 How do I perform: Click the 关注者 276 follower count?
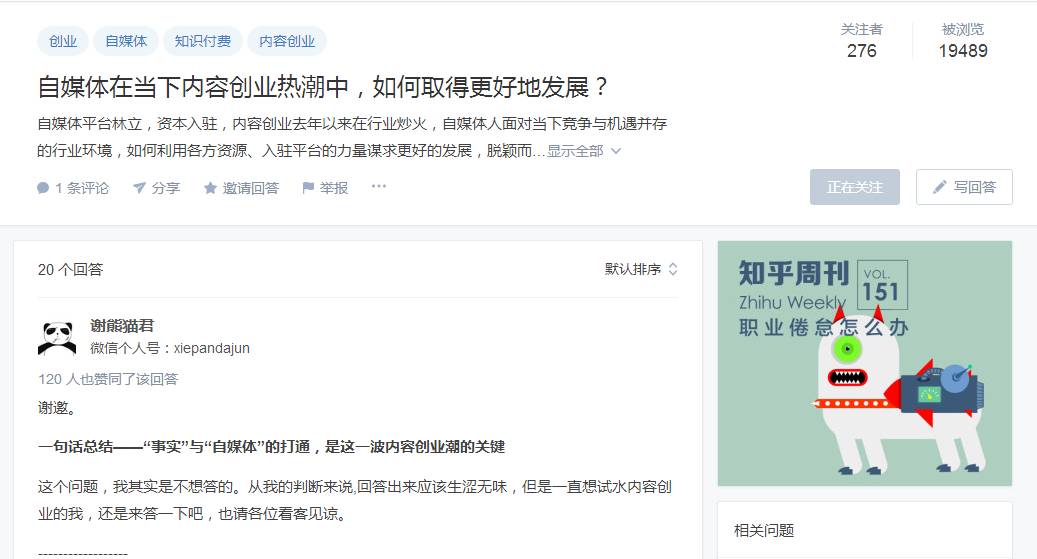coord(861,41)
